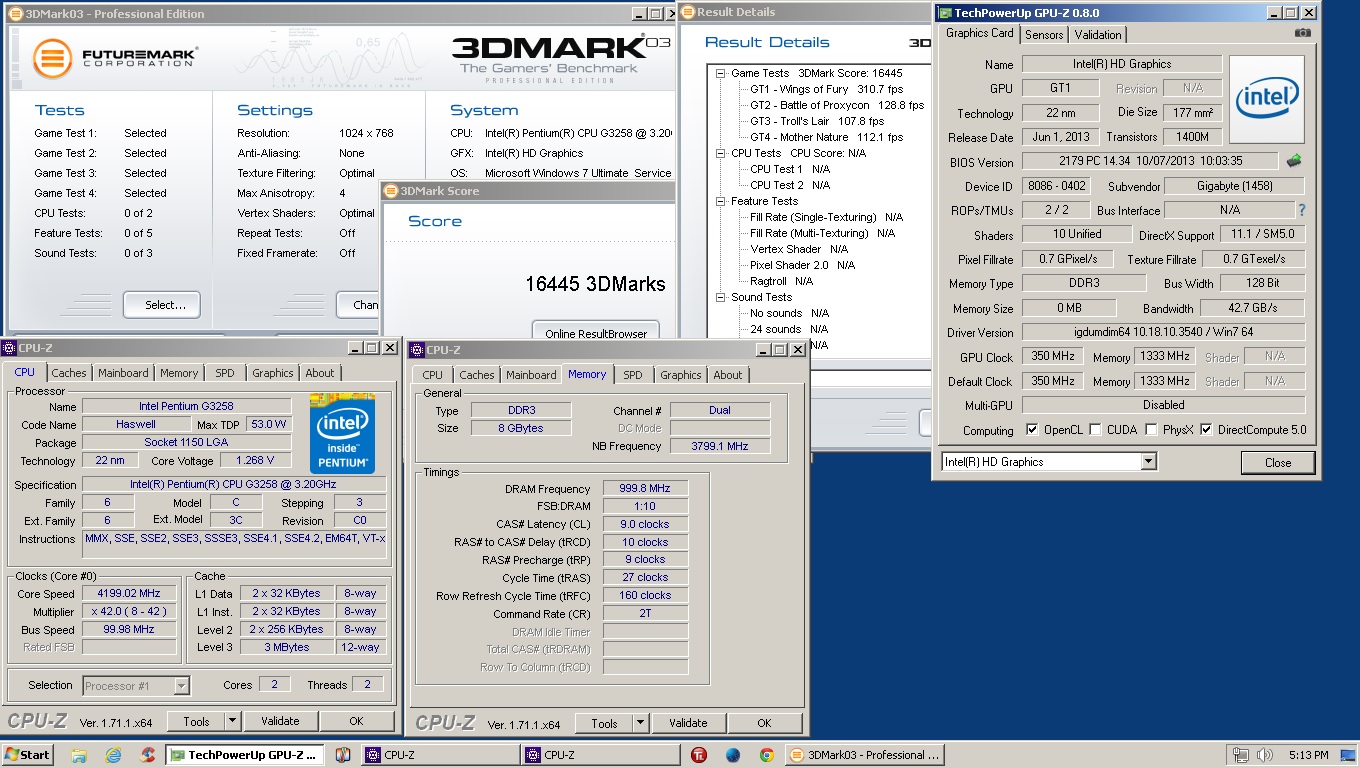1360x768 pixels.
Task: Select GT2 - Battle of Proxycon row
Action: point(837,105)
